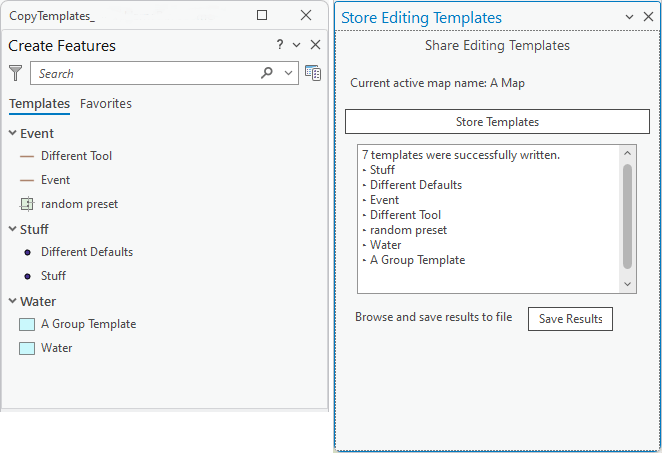Image resolution: width=668 pixels, height=453 pixels.
Task: Open Create Features help question mark
Action: pyautogui.click(x=280, y=45)
